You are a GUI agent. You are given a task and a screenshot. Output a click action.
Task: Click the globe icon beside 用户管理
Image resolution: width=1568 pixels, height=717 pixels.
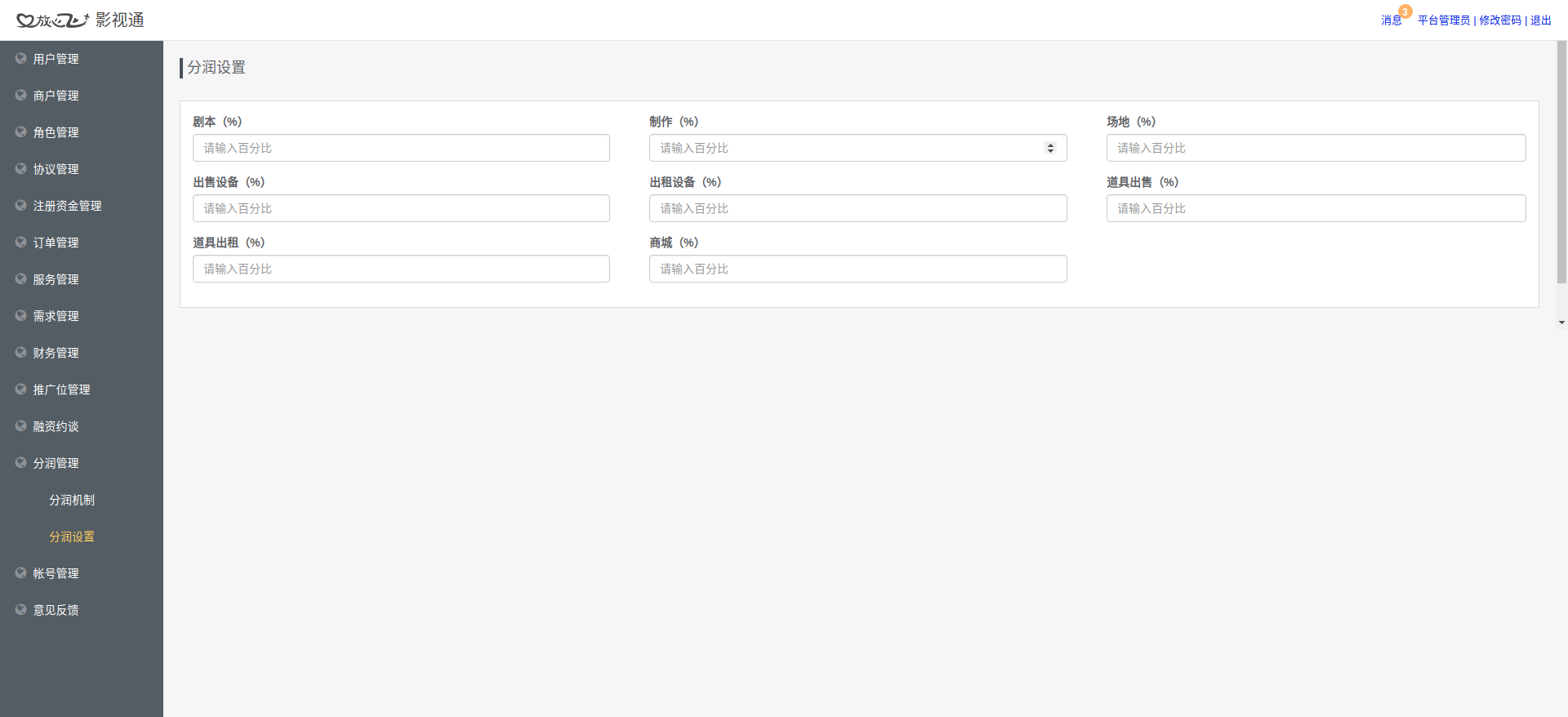pos(21,59)
